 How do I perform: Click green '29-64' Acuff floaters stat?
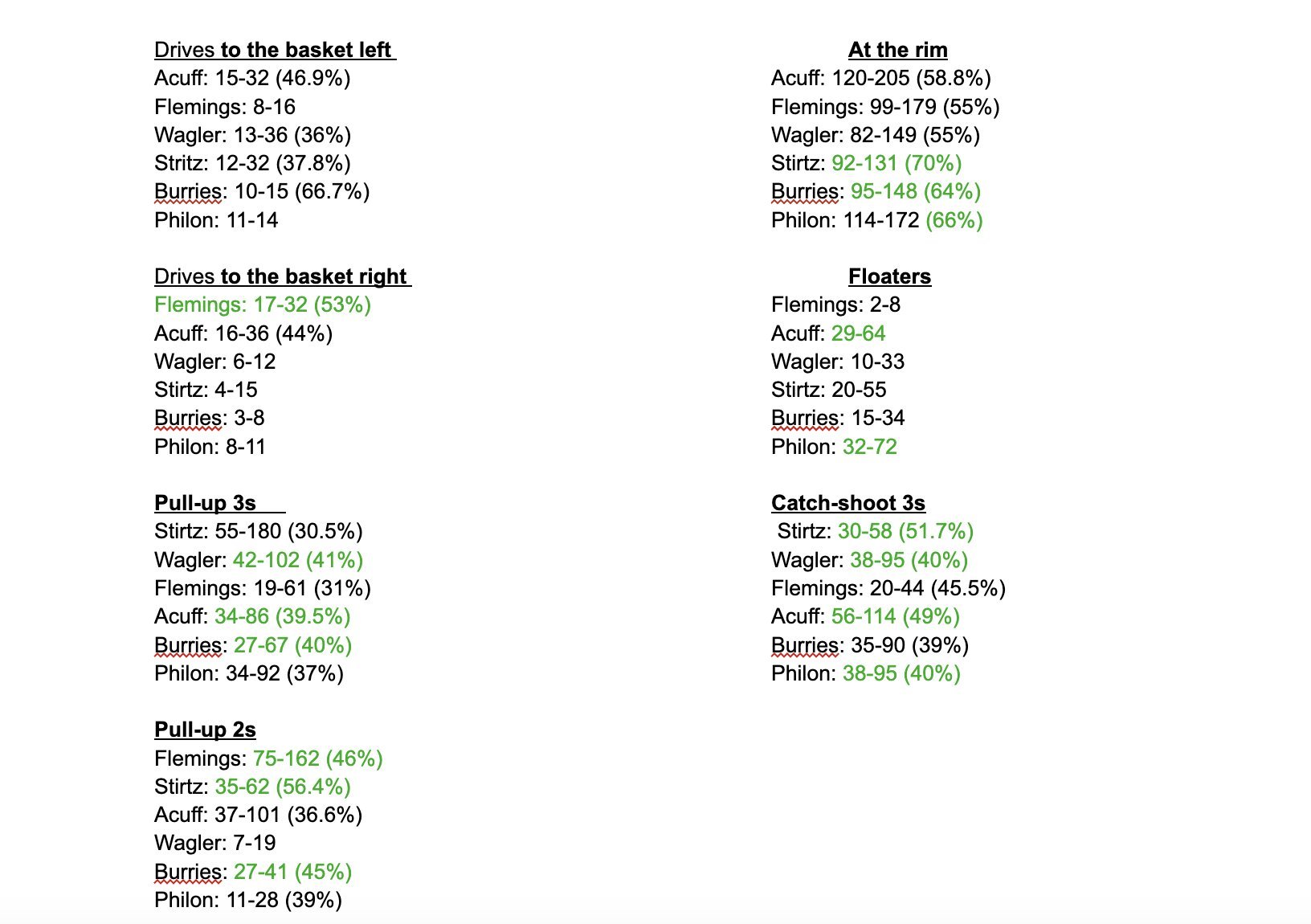858,333
